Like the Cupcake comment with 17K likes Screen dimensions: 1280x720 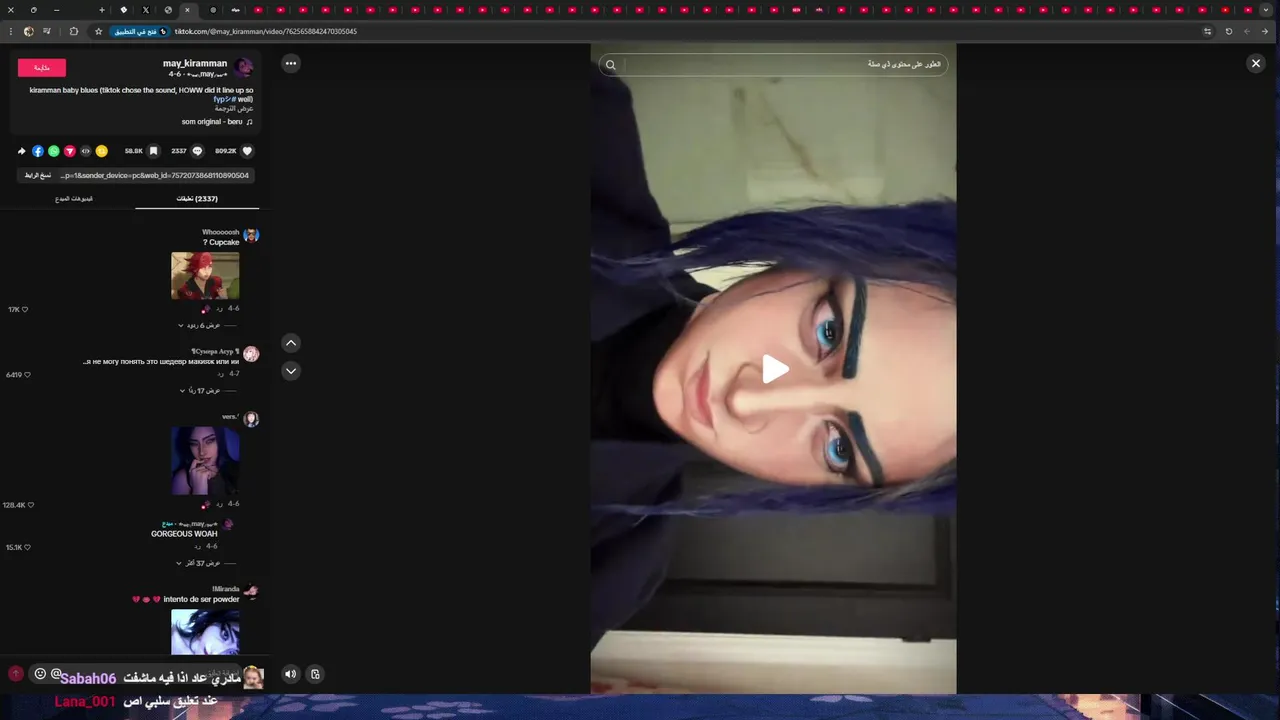pos(25,310)
